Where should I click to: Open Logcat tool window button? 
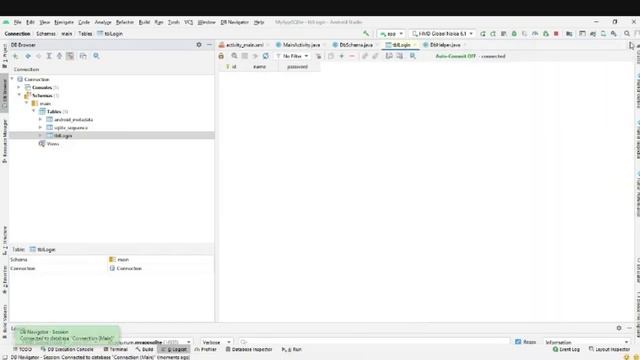point(174,349)
